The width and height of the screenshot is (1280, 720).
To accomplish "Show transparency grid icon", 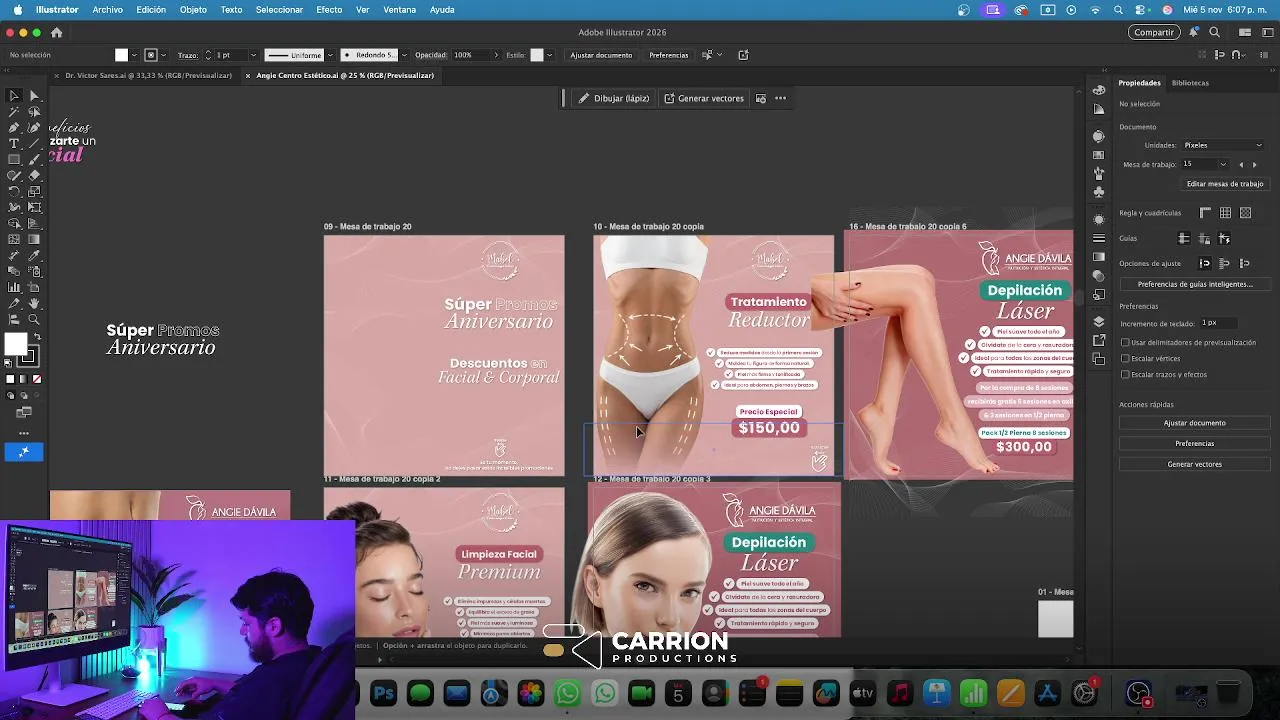I will point(1245,213).
